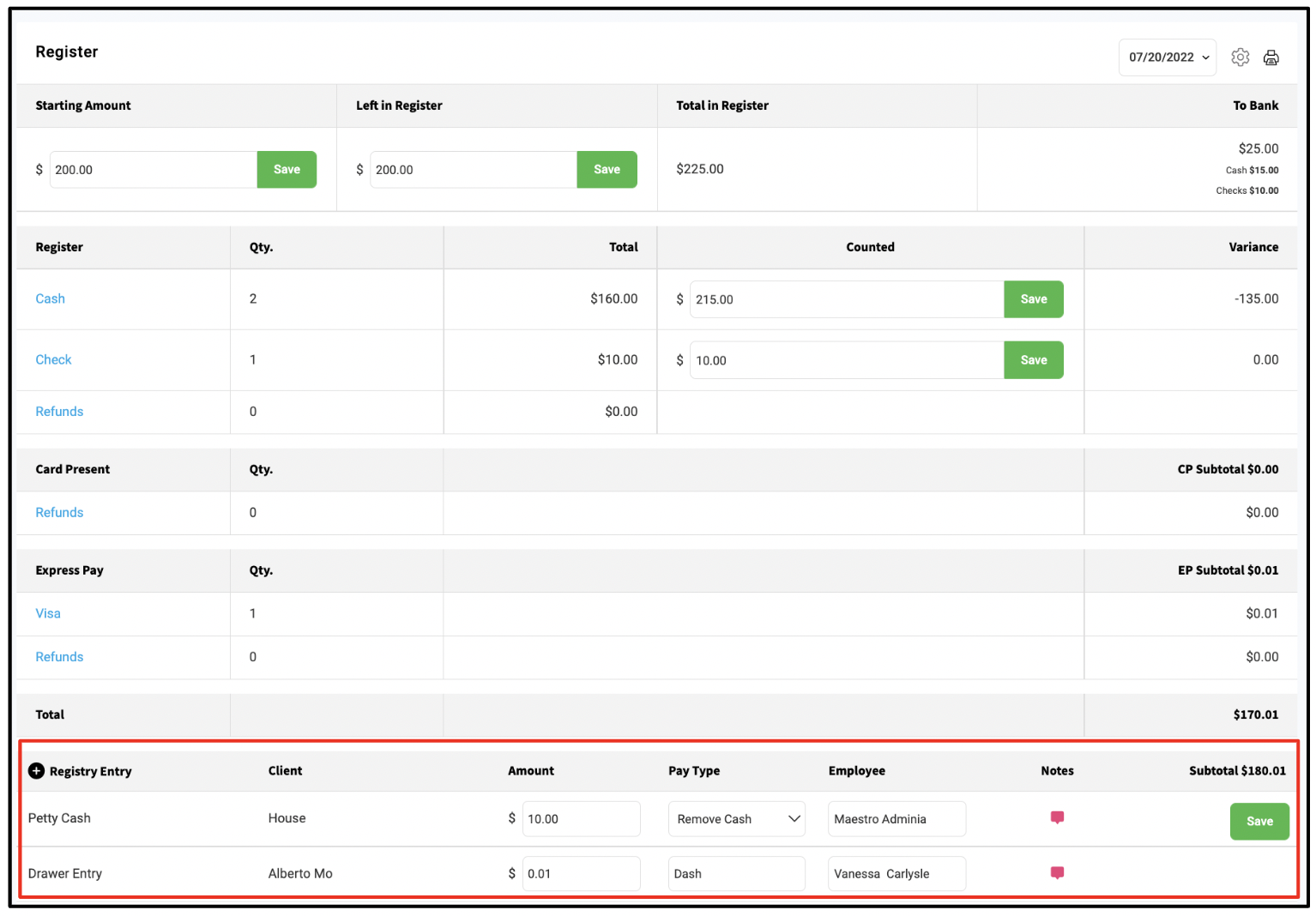The height and width of the screenshot is (916, 1316).
Task: Save the counted Check amount
Action: coord(1034,360)
